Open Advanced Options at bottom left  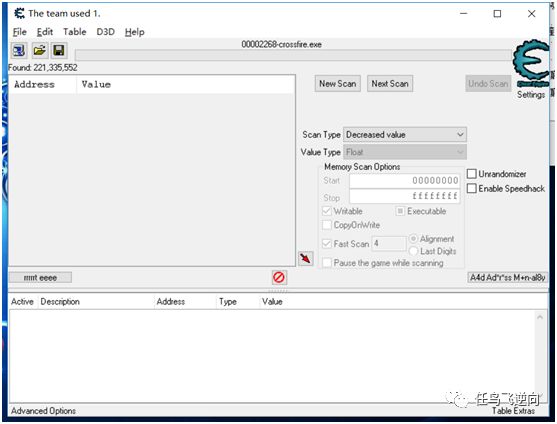43,411
